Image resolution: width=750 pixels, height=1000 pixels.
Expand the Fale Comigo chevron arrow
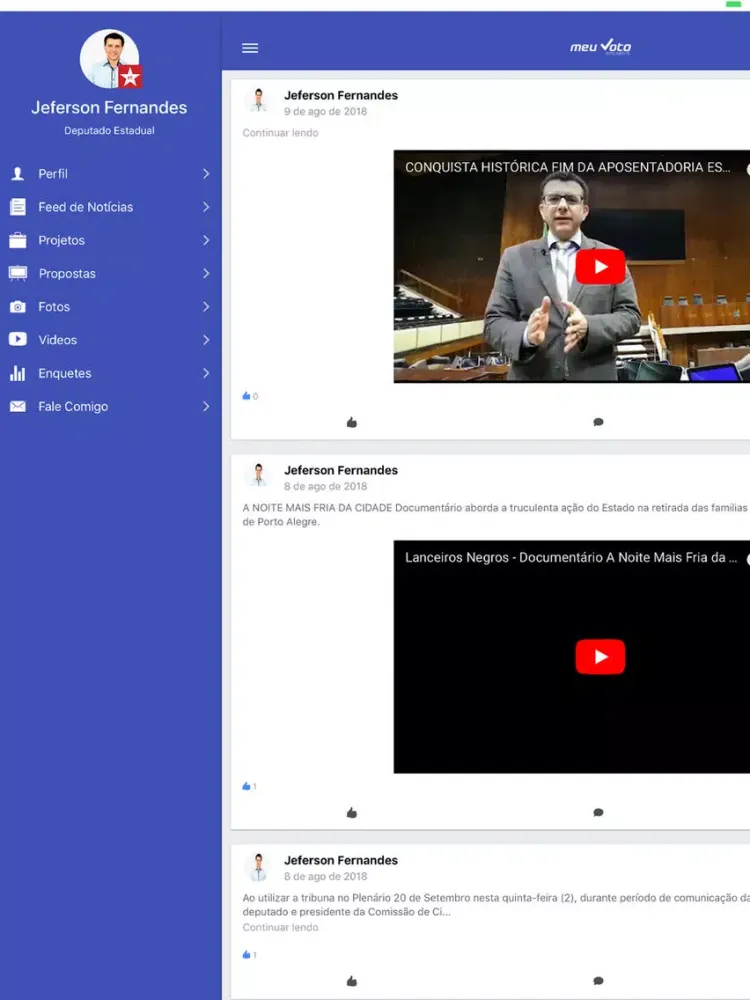point(206,406)
